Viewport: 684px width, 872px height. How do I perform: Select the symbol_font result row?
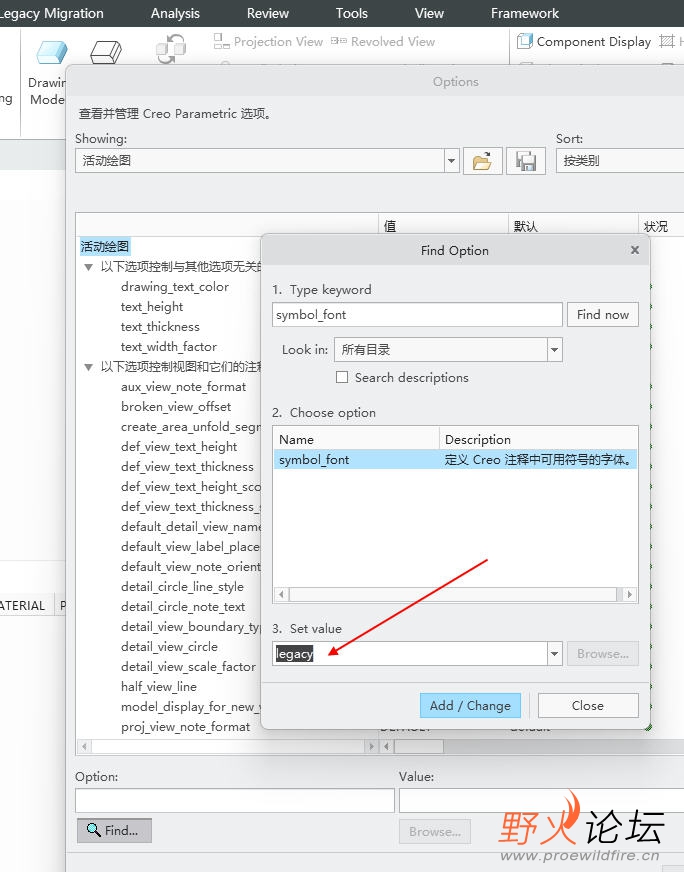(455, 460)
